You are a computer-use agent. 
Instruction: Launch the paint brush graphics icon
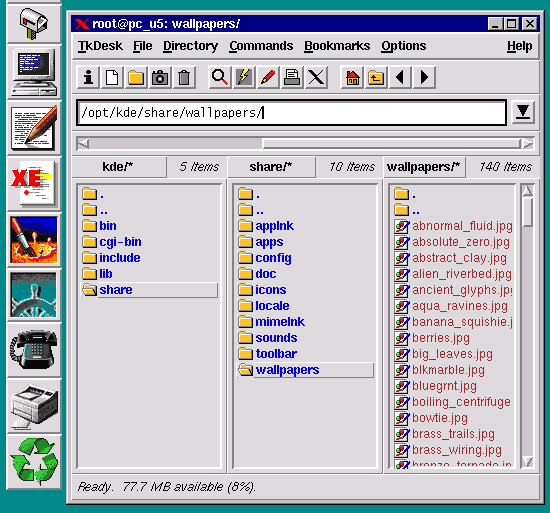click(x=34, y=240)
